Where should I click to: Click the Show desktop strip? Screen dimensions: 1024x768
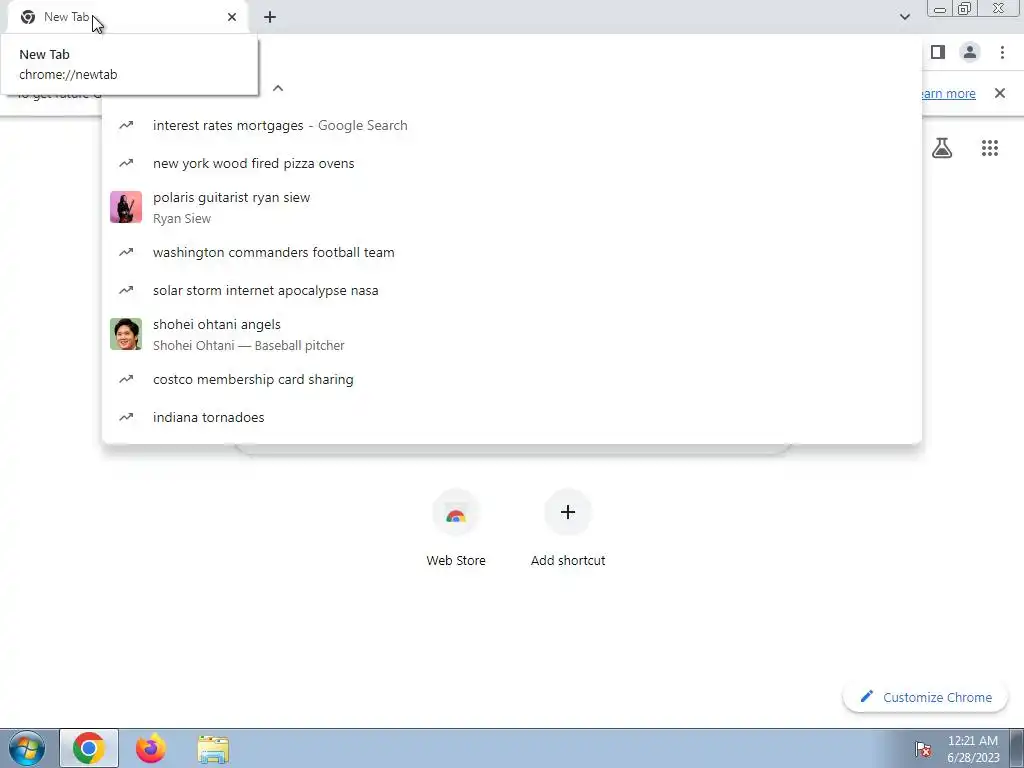pos(1017,748)
